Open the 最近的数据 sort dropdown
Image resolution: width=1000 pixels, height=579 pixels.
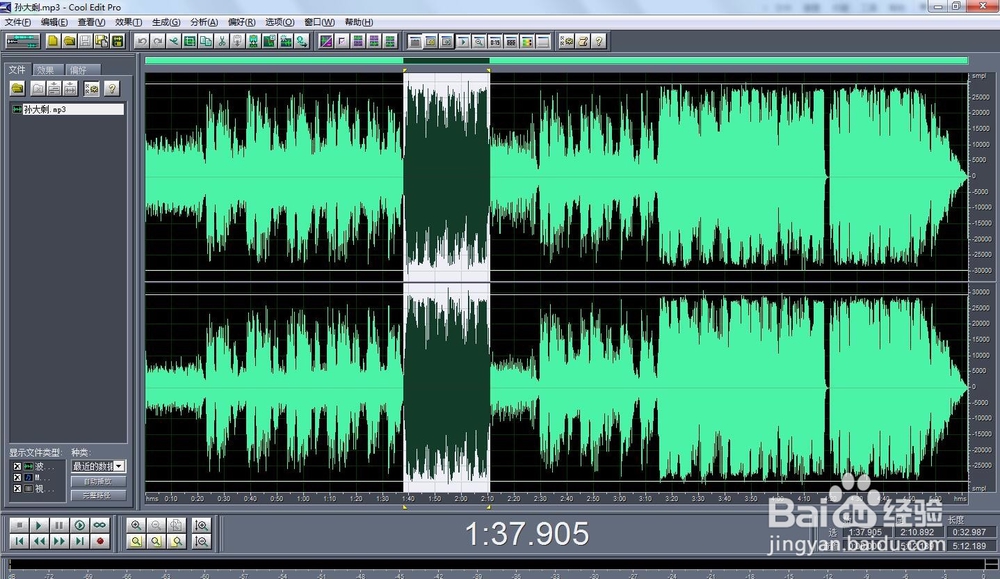119,466
